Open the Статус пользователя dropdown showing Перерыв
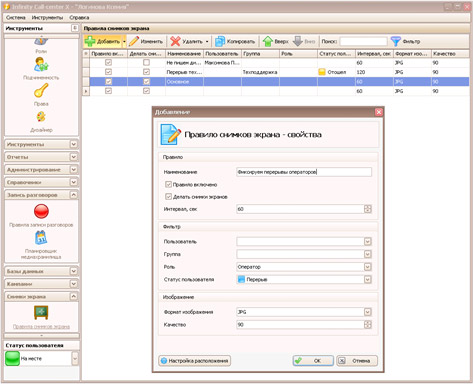 [x=367, y=280]
